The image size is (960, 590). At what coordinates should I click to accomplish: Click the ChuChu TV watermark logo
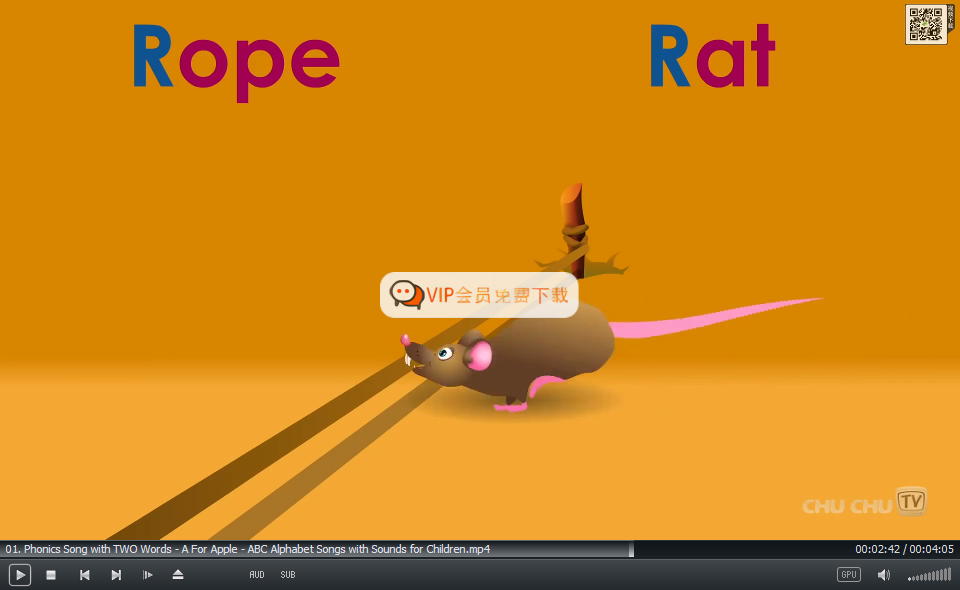tap(865, 504)
